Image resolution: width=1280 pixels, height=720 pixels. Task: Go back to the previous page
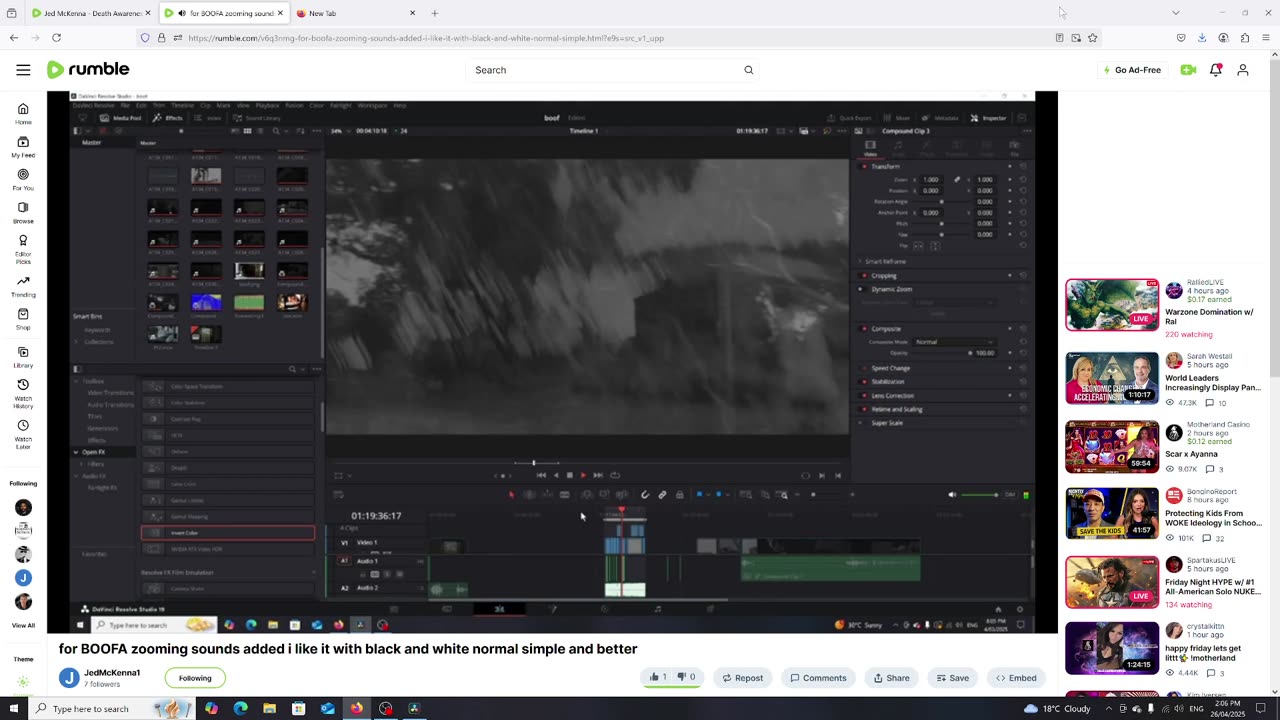[14, 38]
